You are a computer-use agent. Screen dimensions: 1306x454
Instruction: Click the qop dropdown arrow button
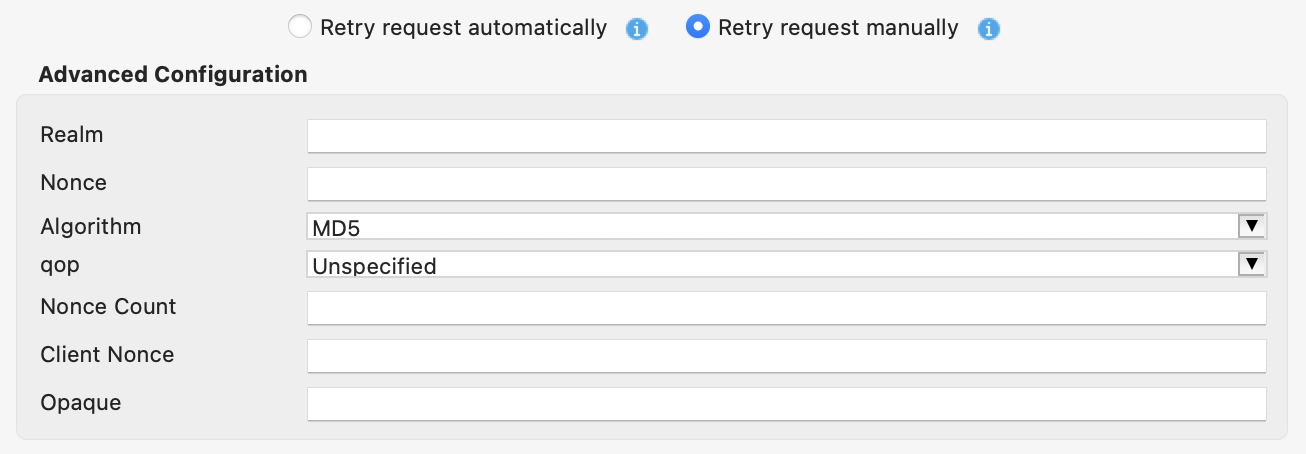point(1252,264)
